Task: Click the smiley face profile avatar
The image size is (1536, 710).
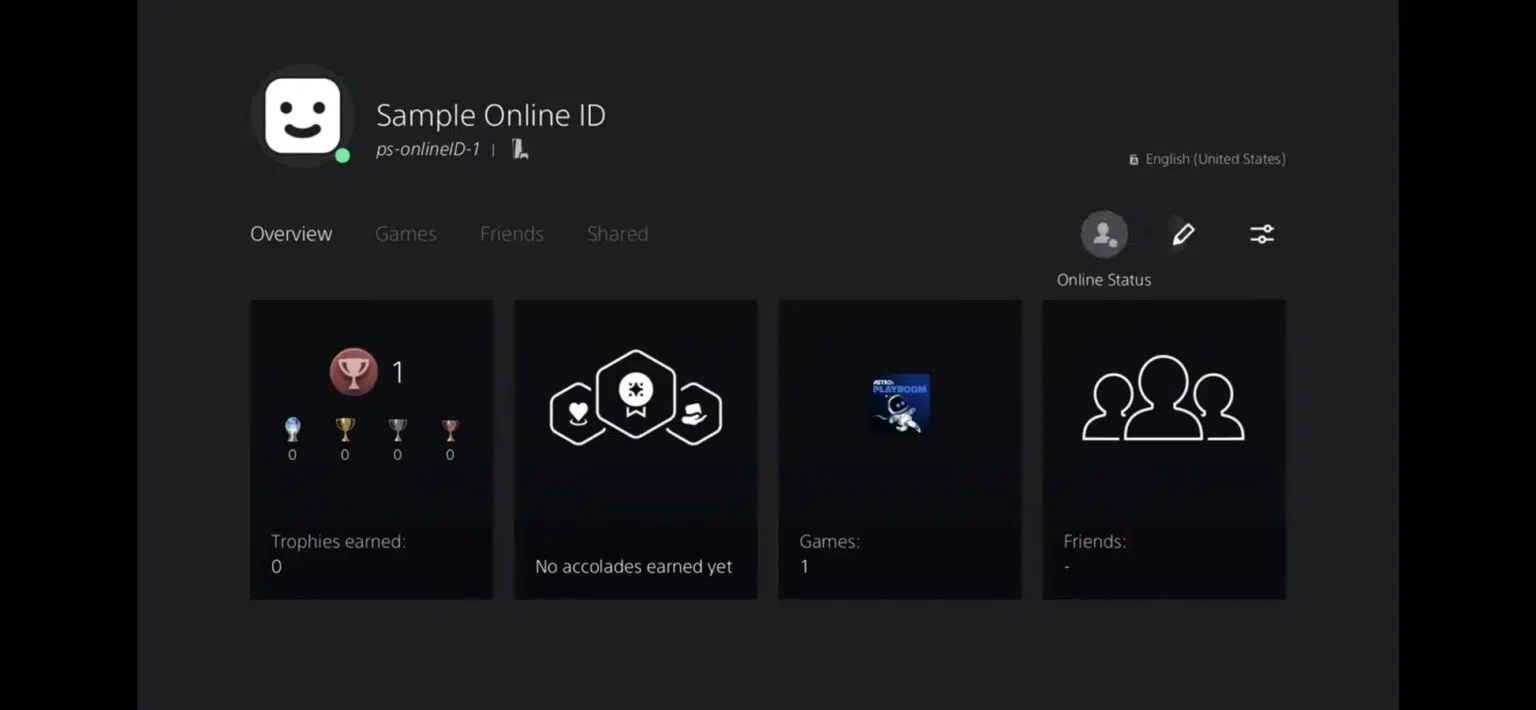Action: pyautogui.click(x=302, y=116)
